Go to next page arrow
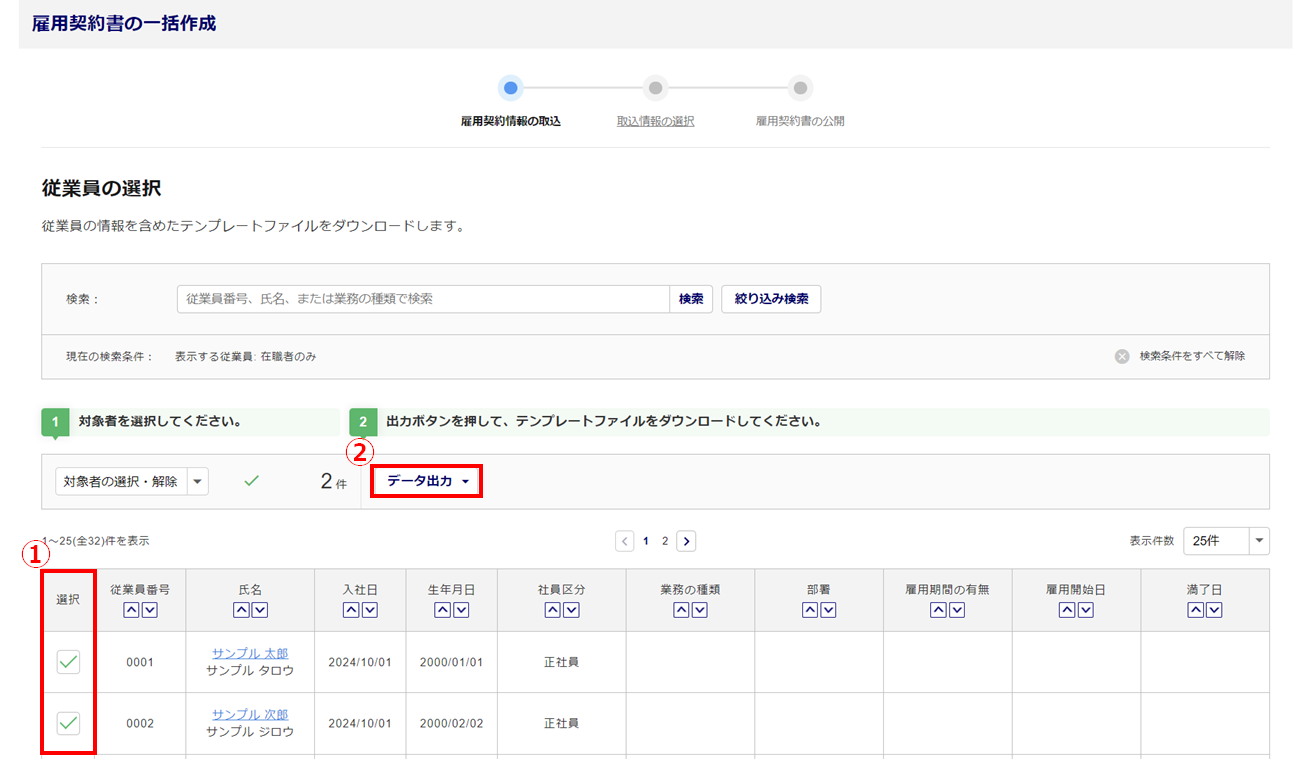1296x759 pixels. click(686, 541)
